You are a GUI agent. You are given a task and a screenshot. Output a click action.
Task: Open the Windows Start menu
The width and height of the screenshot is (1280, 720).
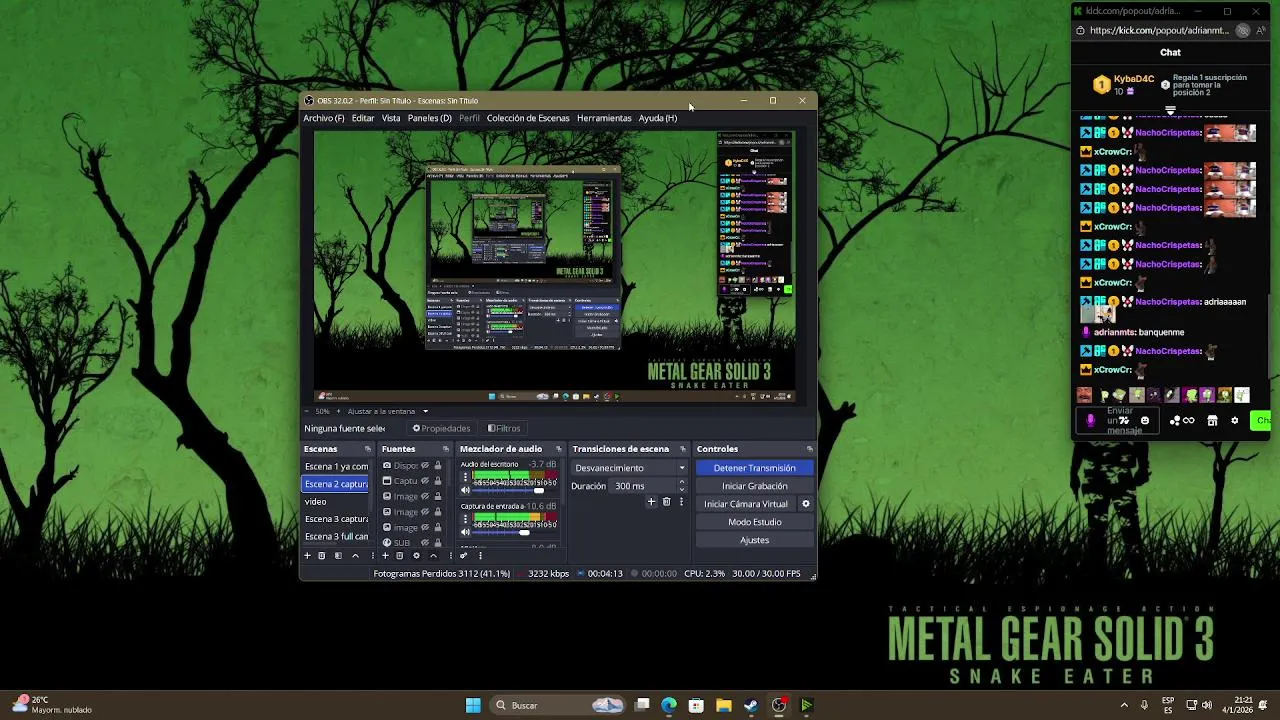point(473,705)
